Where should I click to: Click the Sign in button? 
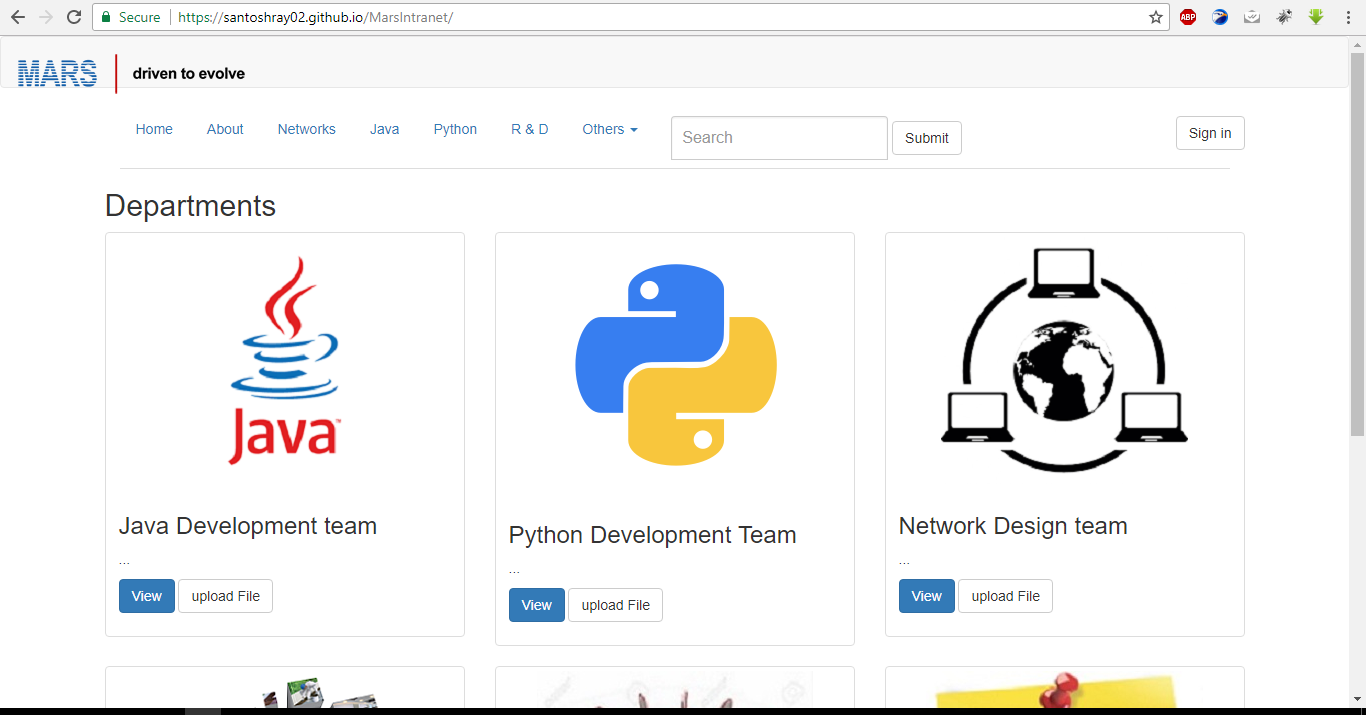(1210, 133)
